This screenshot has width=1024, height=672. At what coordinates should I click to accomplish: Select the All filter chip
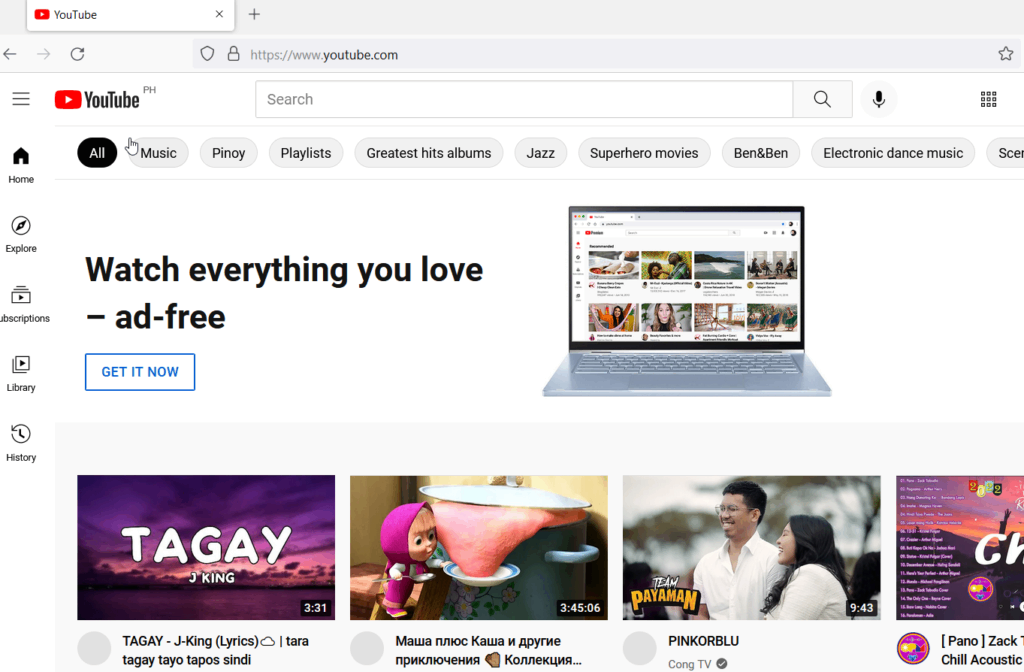97,153
